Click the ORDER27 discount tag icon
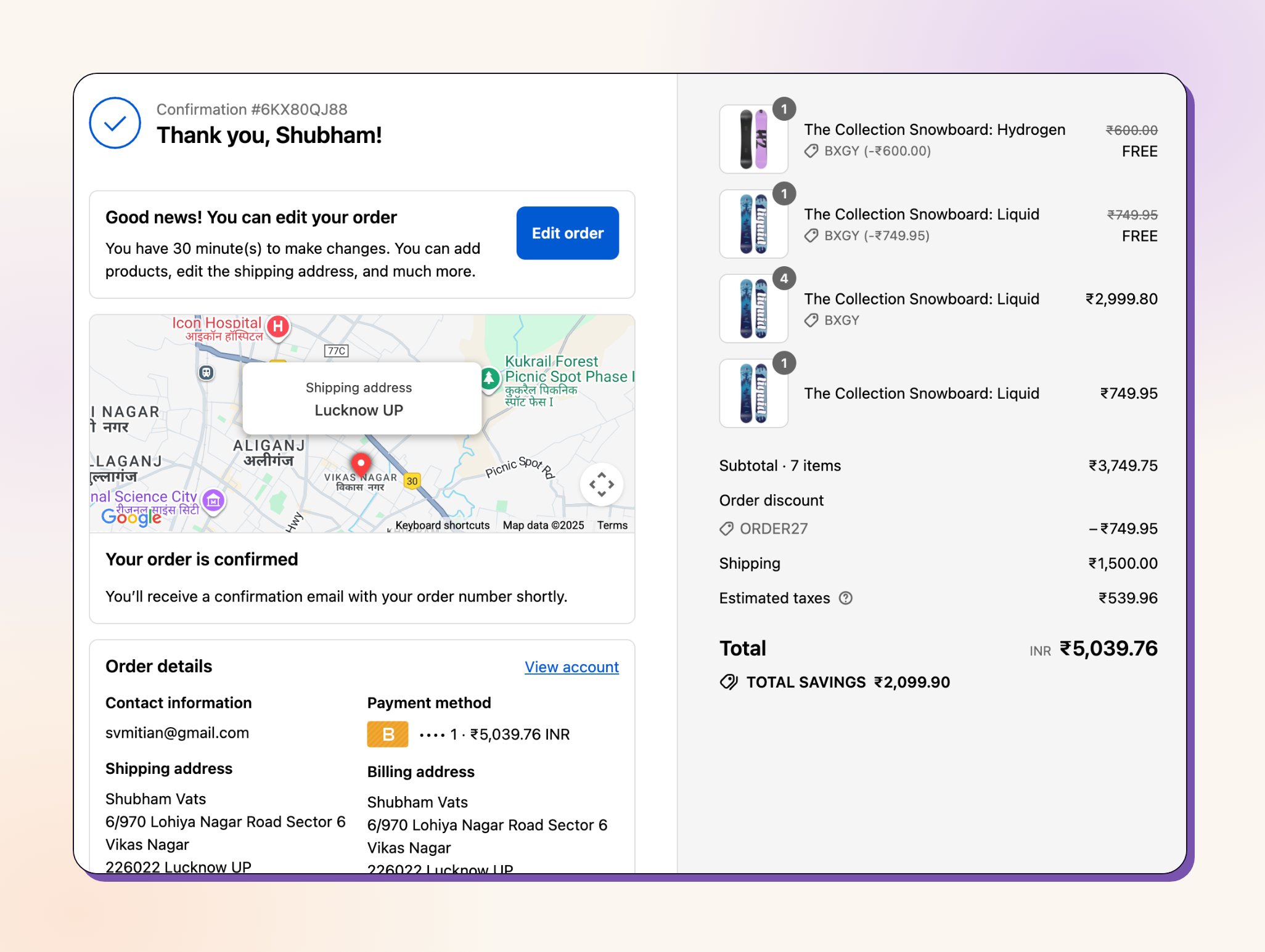1265x952 pixels. pos(727,529)
